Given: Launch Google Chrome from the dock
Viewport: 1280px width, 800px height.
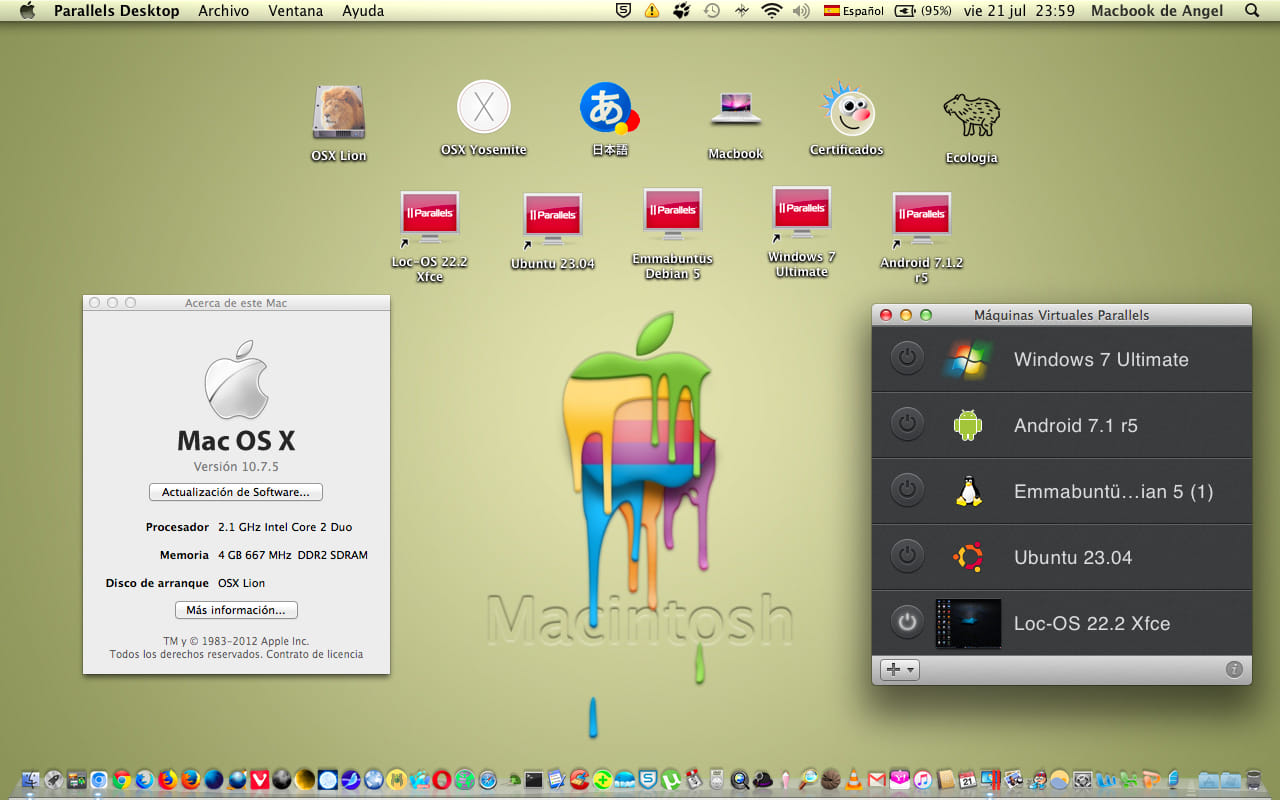Looking at the screenshot, I should (x=121, y=780).
